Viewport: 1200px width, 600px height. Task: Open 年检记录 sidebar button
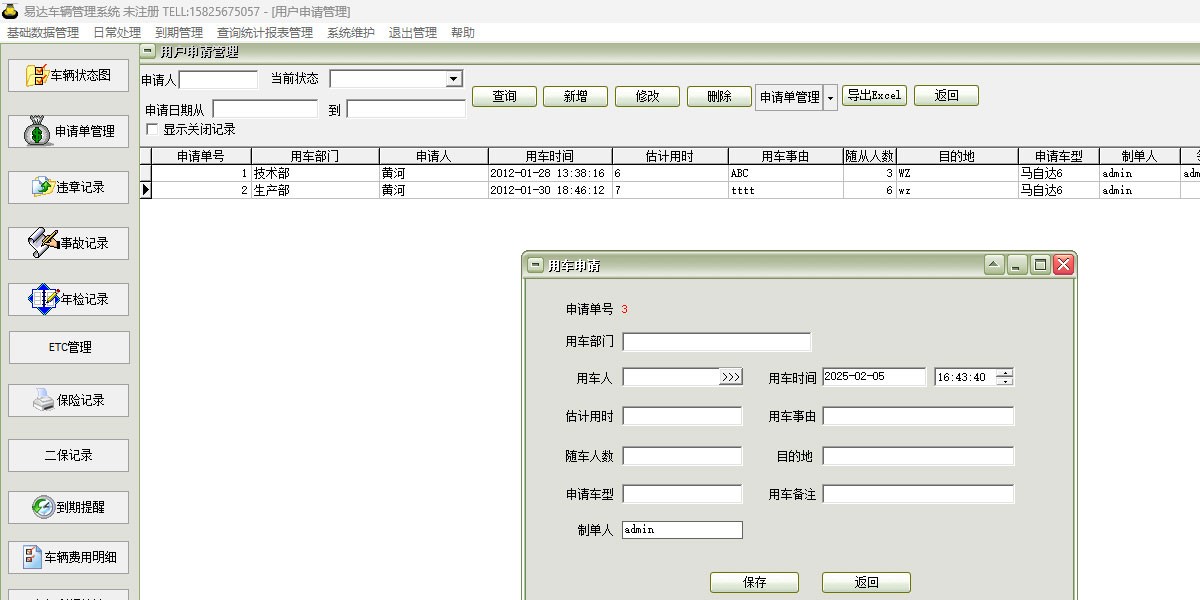(69, 299)
